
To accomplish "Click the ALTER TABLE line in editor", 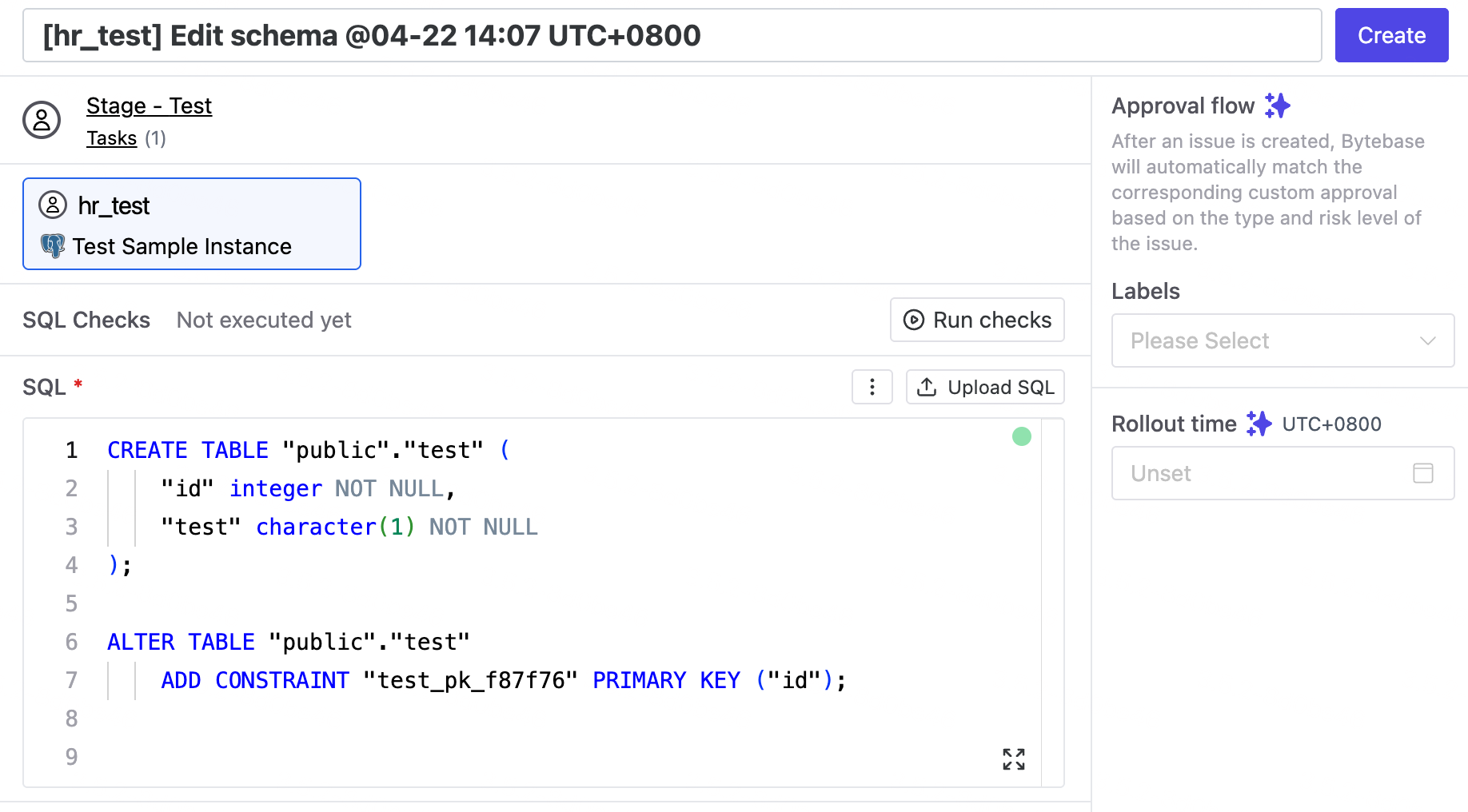I will pyautogui.click(x=289, y=642).
